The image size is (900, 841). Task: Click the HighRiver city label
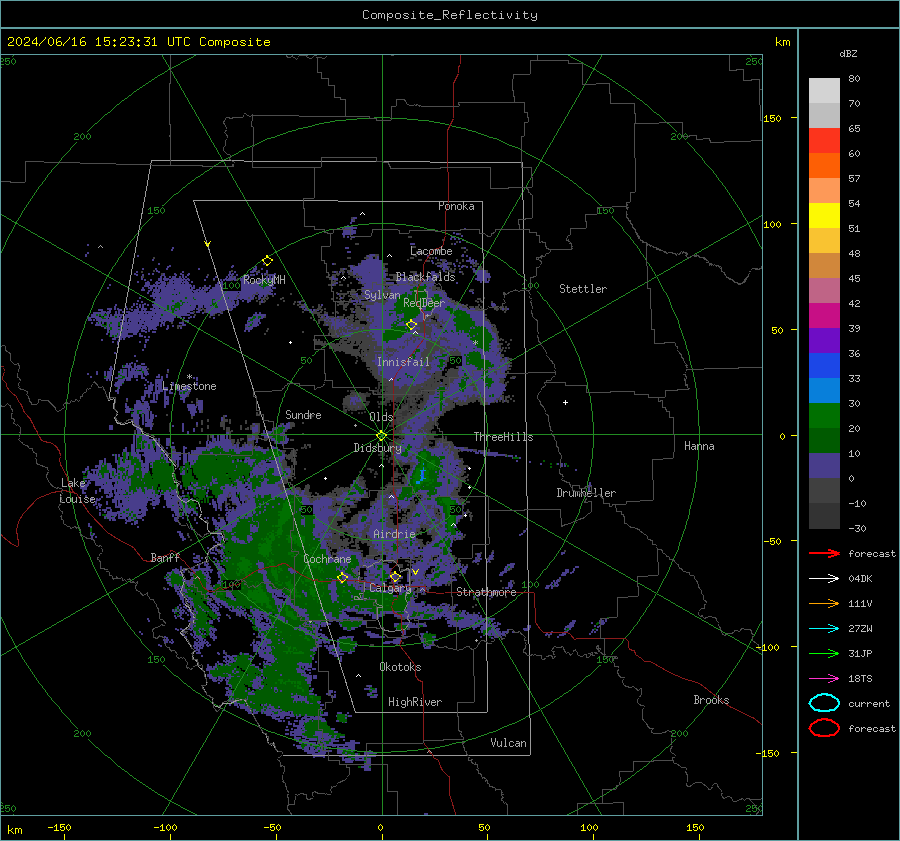click(415, 702)
